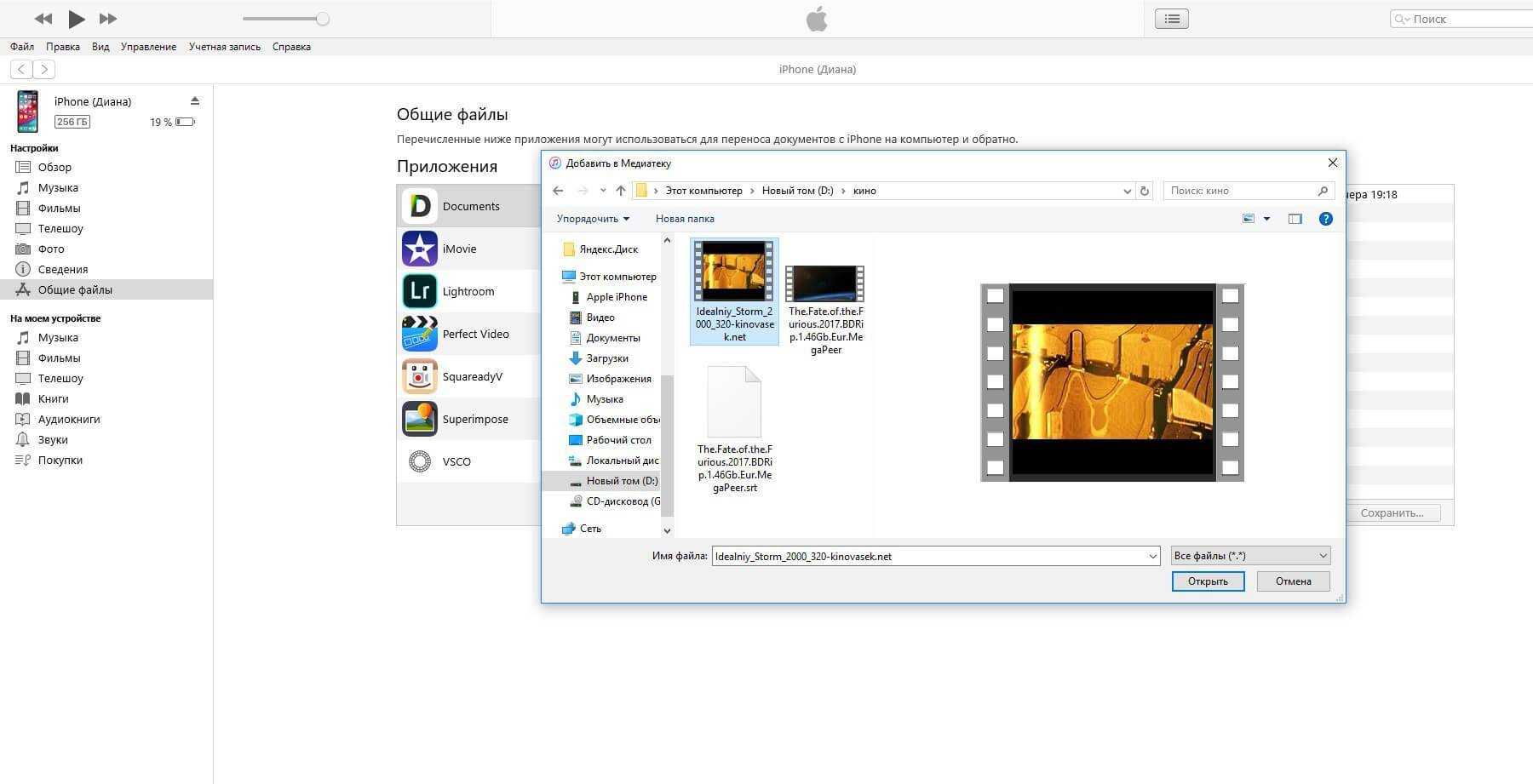Click the refresh icon beside the address path
The image size is (1533, 784).
click(x=1145, y=191)
